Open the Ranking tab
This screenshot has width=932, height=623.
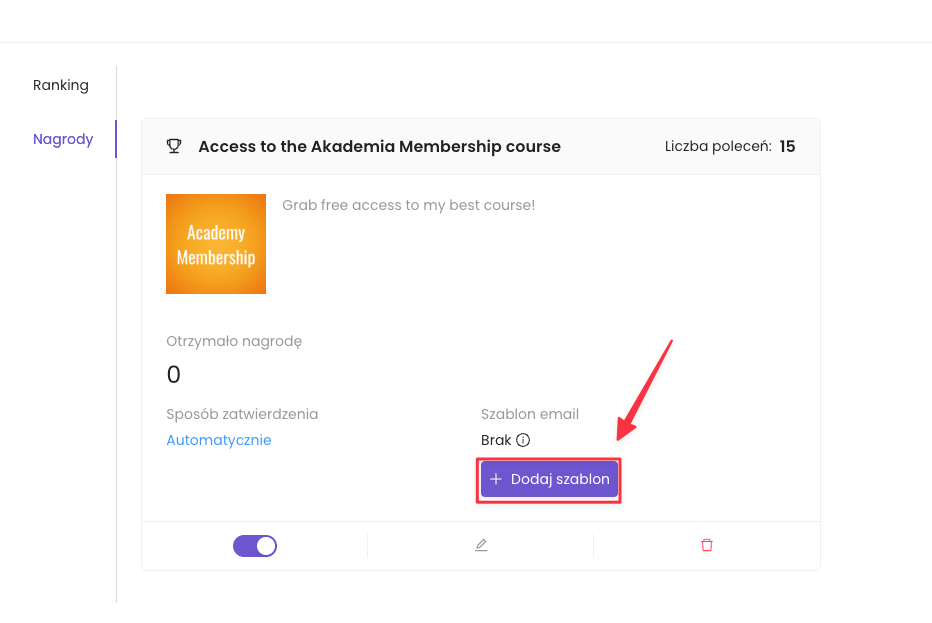(x=61, y=85)
